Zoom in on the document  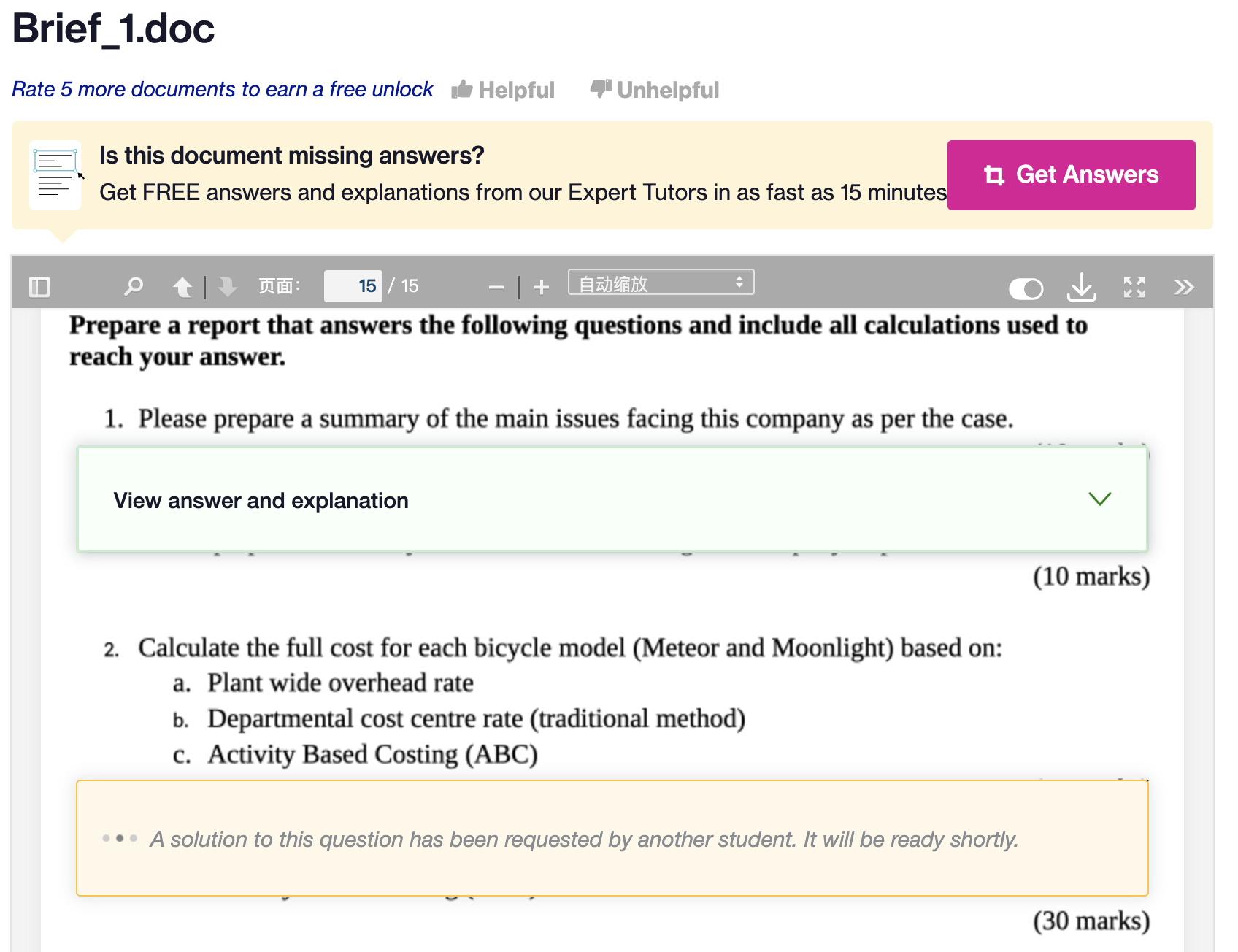540,287
